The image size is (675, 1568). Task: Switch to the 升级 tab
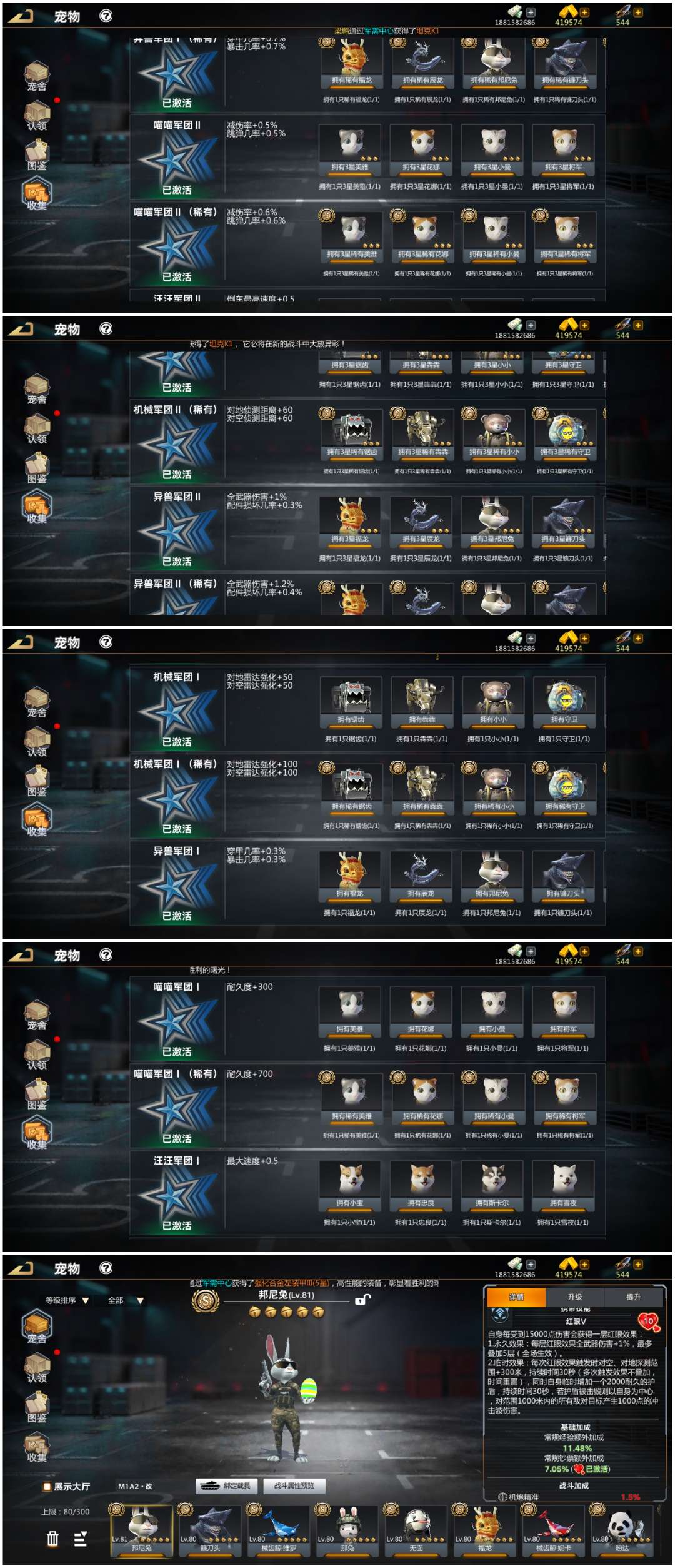575,1297
